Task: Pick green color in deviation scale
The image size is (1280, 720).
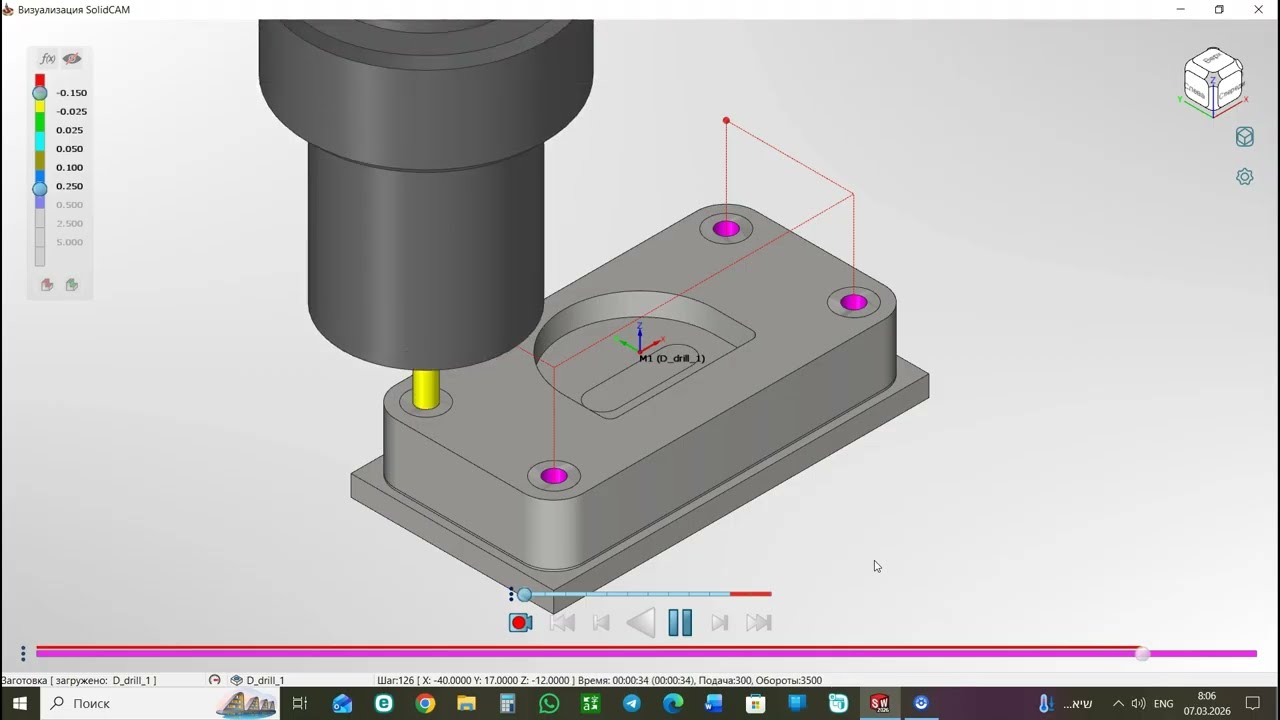Action: click(x=40, y=124)
